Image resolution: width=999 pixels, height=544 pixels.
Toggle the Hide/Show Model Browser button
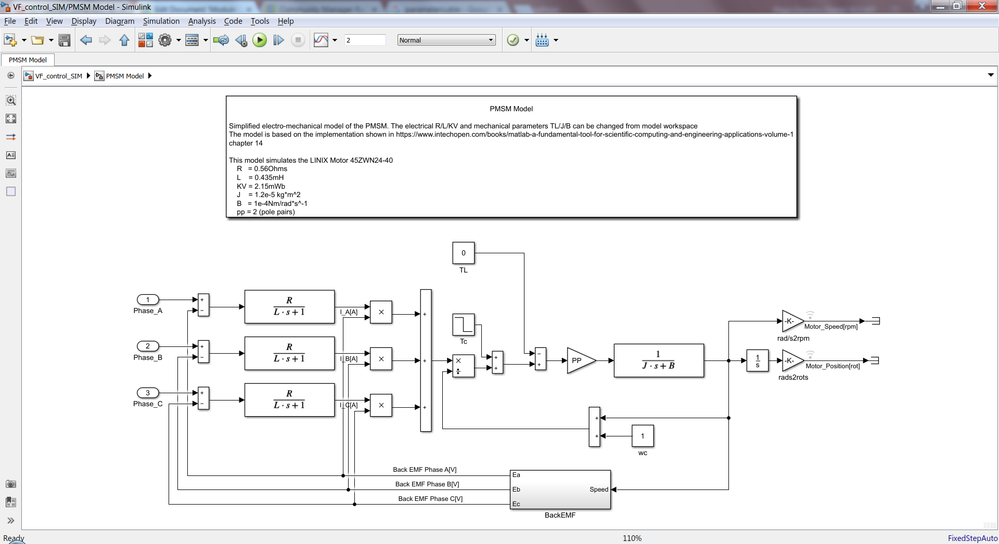[x=11, y=75]
